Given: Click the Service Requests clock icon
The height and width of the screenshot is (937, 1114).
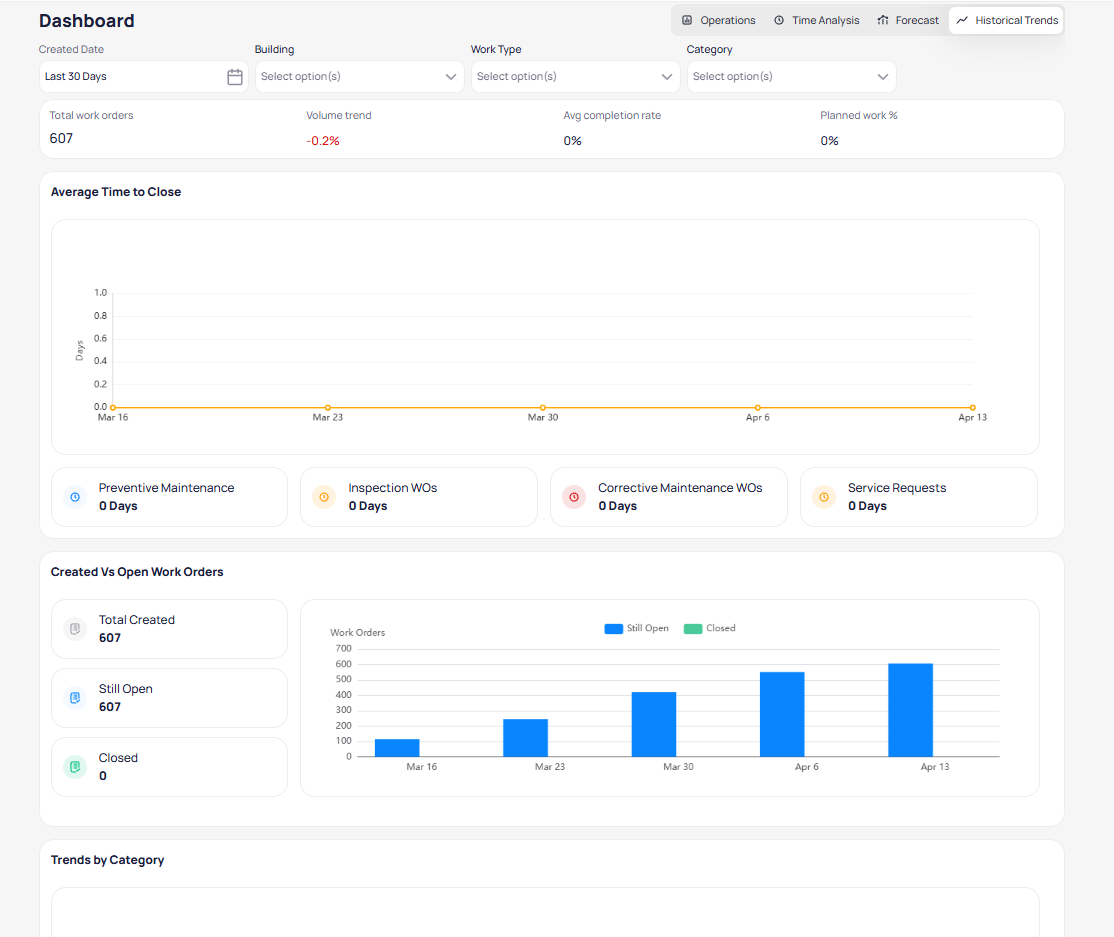Looking at the screenshot, I should tap(824, 497).
